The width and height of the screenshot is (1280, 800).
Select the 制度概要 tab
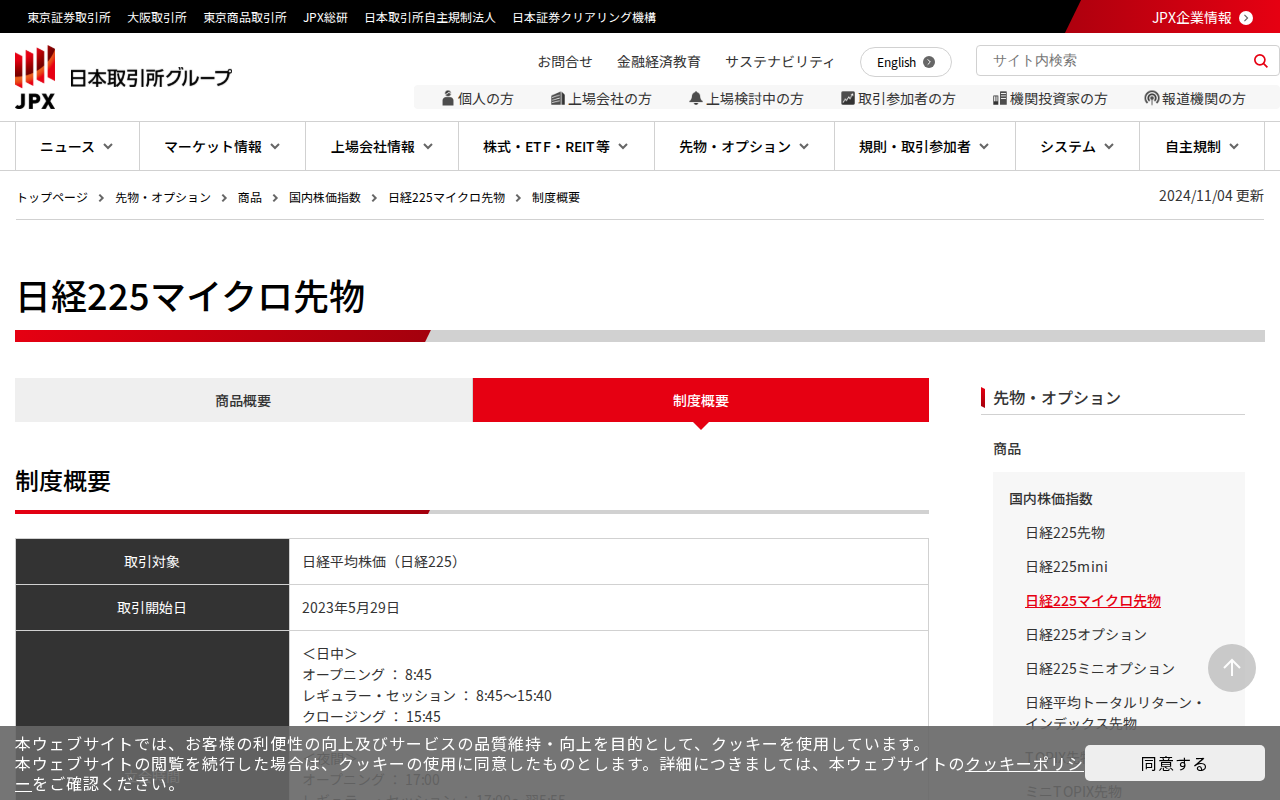tap(701, 400)
